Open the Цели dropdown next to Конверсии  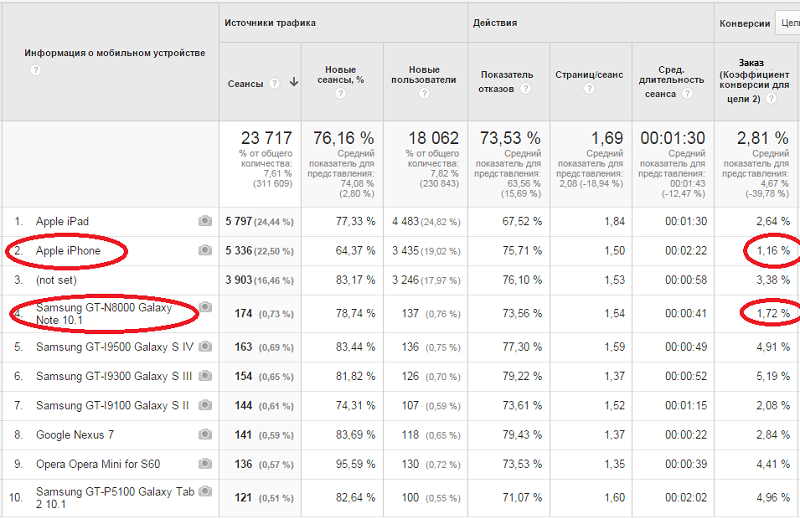pos(788,23)
